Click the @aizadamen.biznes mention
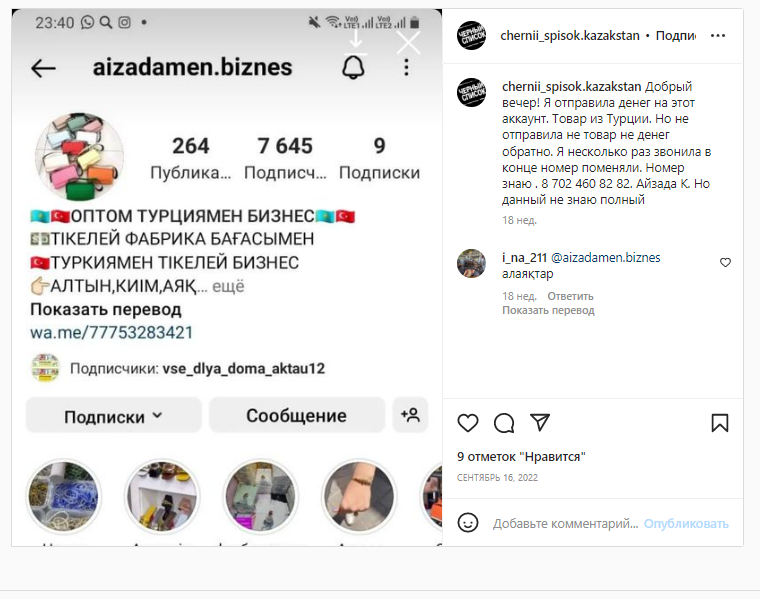760x599 pixels. 605,257
